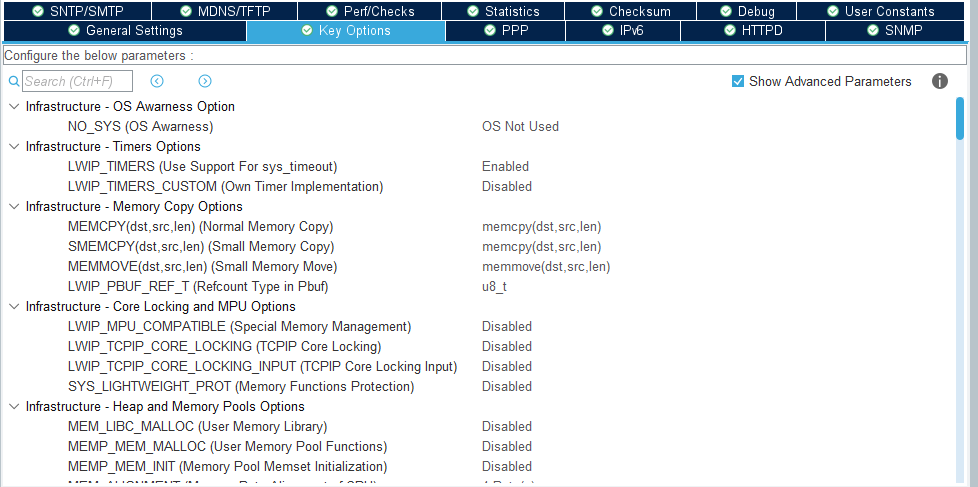Open the PPP tab
The width and height of the screenshot is (978, 487).
pyautogui.click(x=506, y=31)
